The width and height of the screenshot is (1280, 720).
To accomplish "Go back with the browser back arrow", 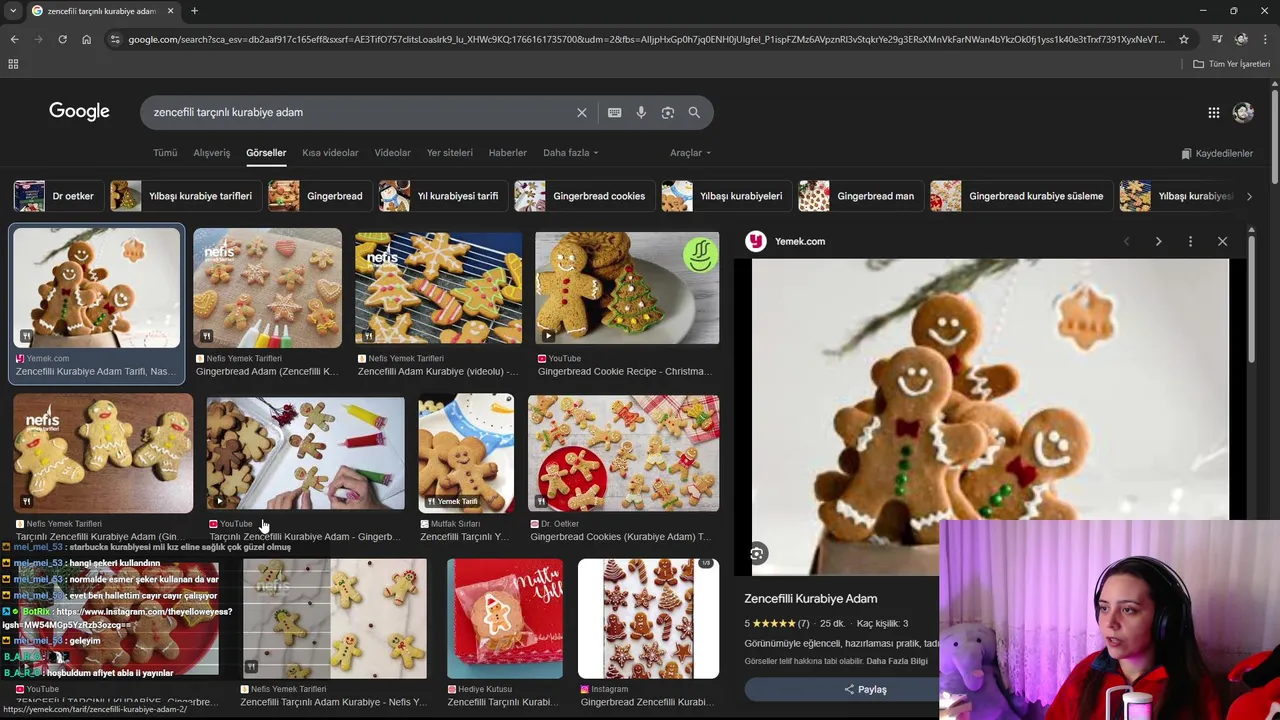I will (x=14, y=39).
